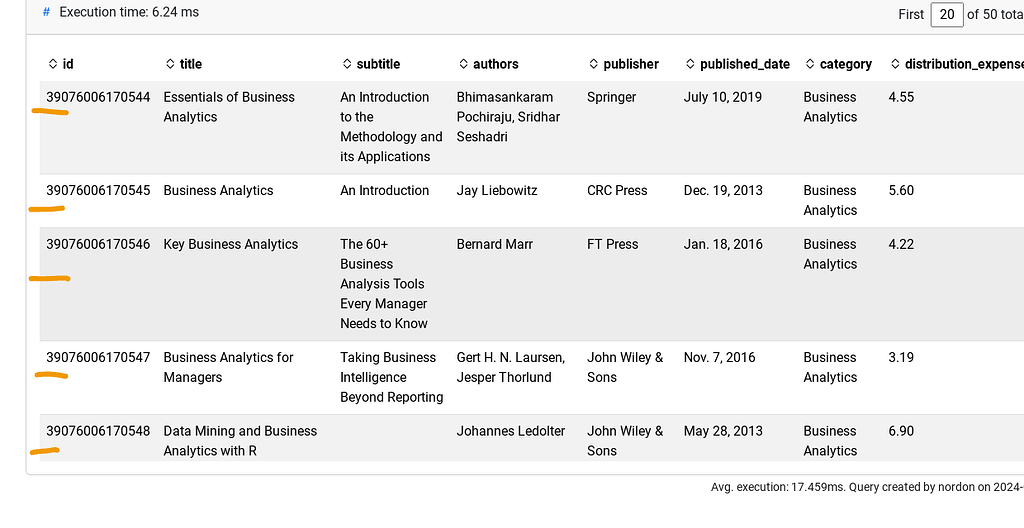
Task: Sort by subtitle using its arrow icon
Action: (x=347, y=64)
